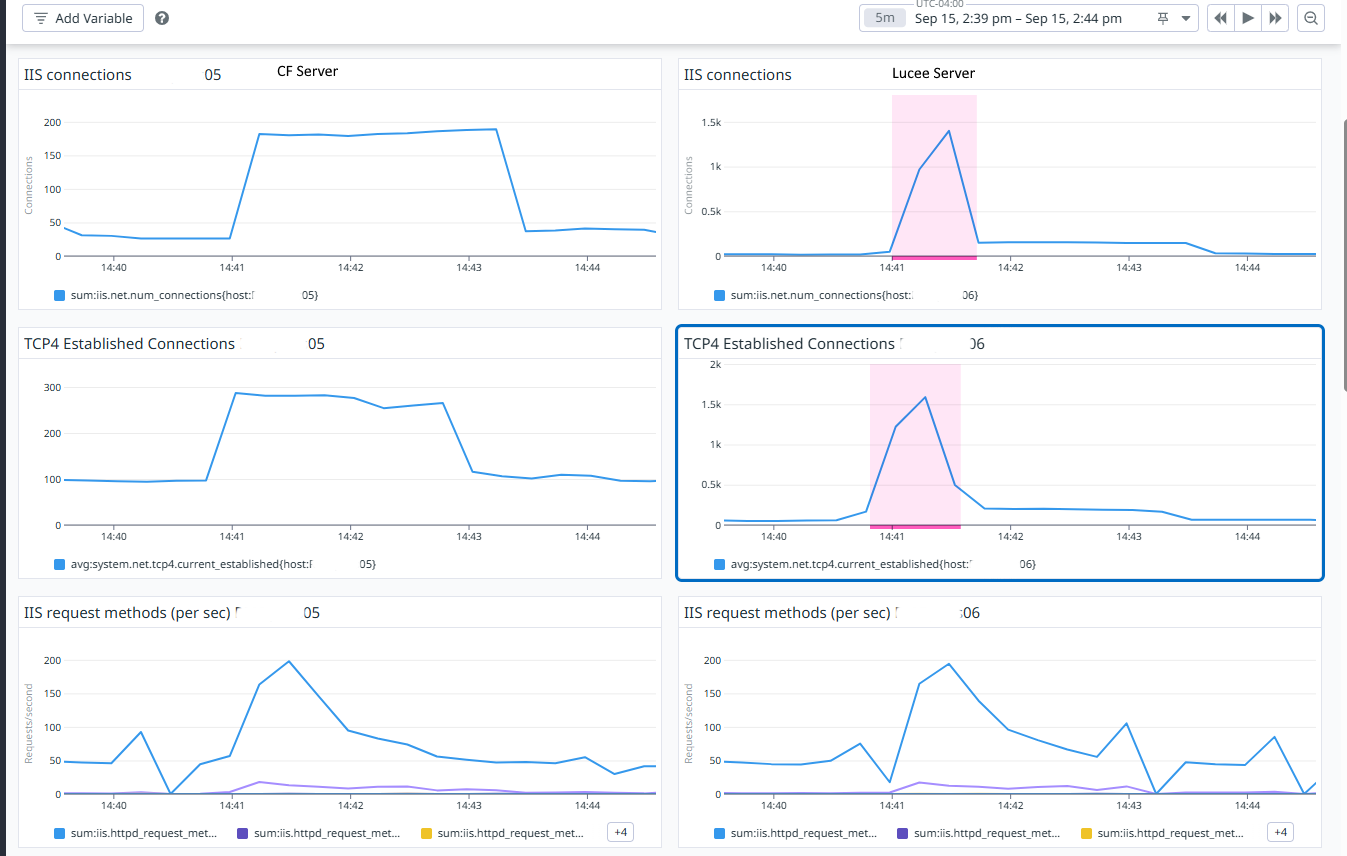Click the 5m time span badge

(x=885, y=18)
